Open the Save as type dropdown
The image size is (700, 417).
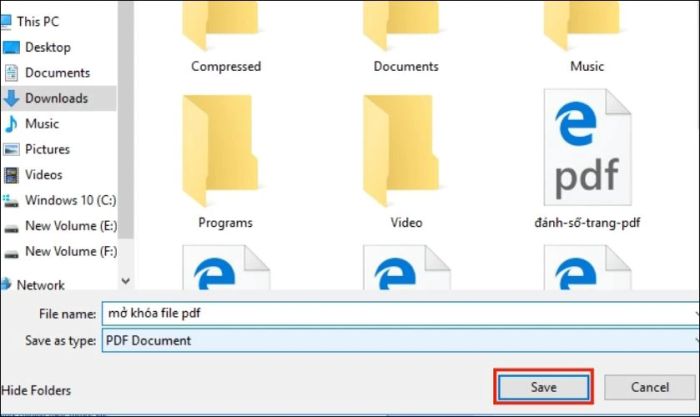400,340
